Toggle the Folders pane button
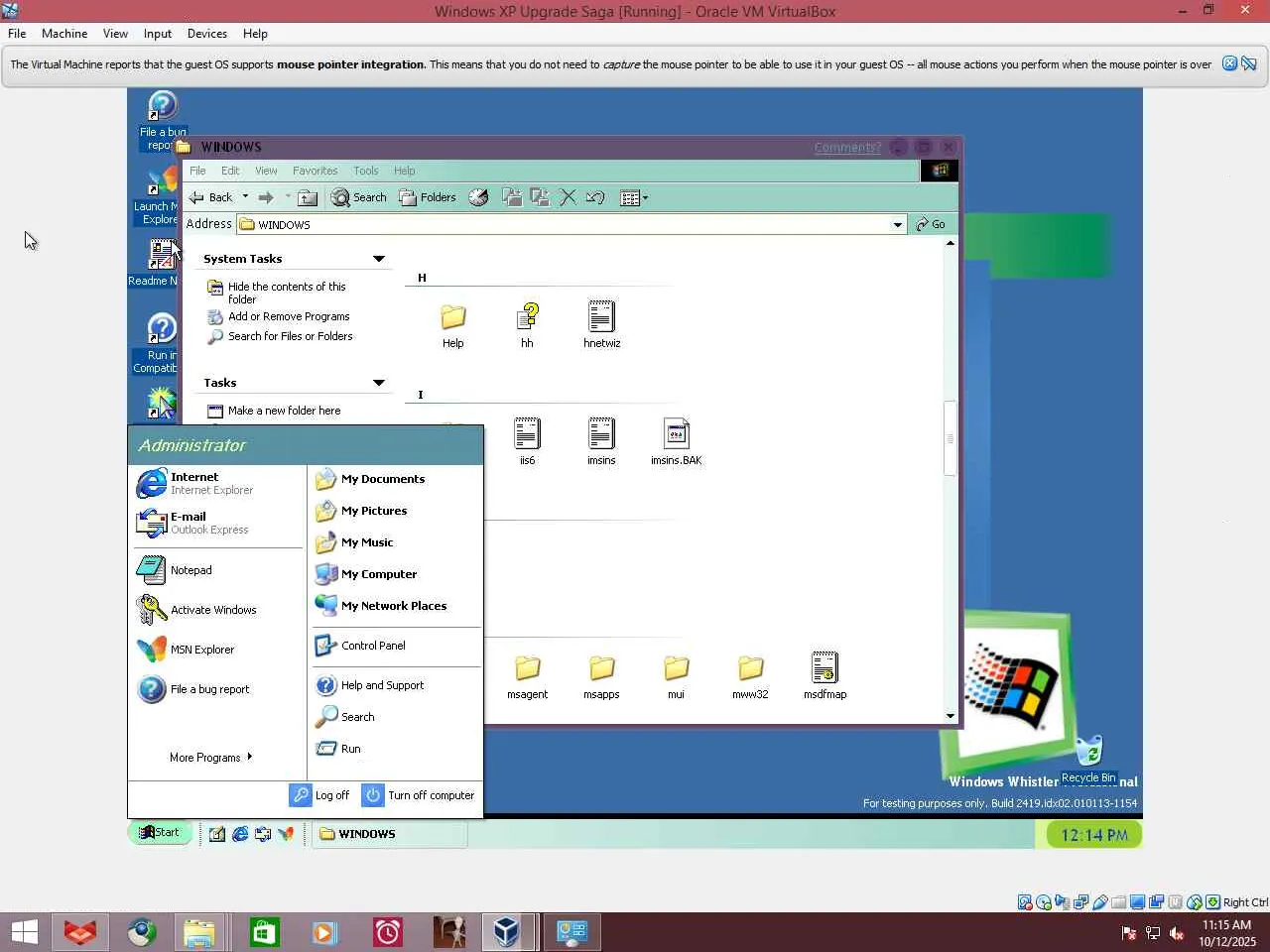Screen dimensions: 1270x952 pyautogui.click(x=428, y=197)
